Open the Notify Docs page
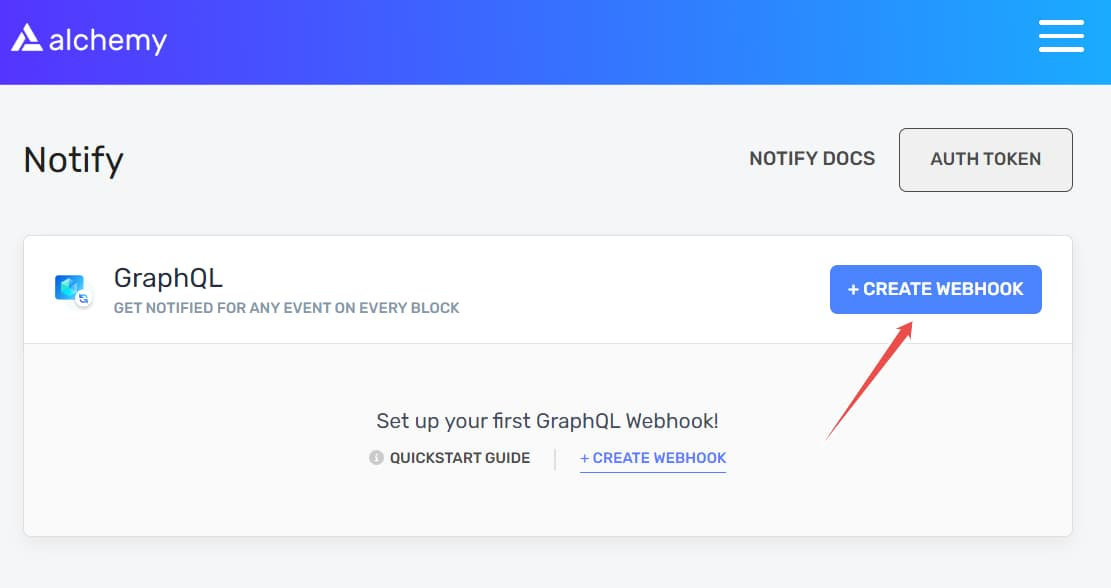Image resolution: width=1111 pixels, height=588 pixels. [x=812, y=159]
